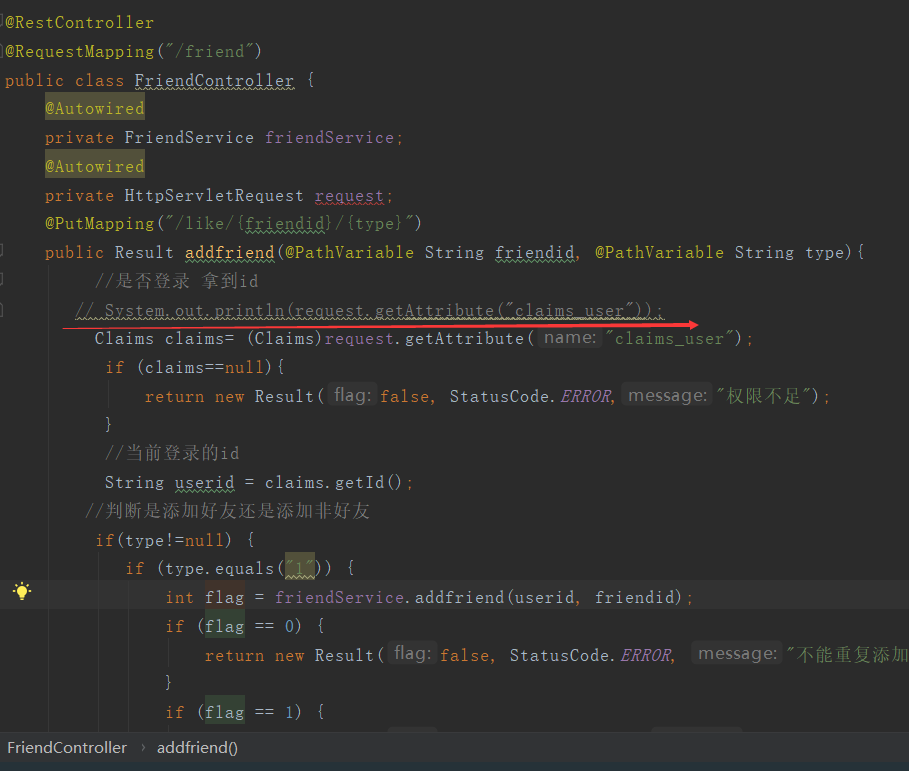Click the underlined FriendController class name in code
This screenshot has width=909, height=771.
tap(214, 80)
